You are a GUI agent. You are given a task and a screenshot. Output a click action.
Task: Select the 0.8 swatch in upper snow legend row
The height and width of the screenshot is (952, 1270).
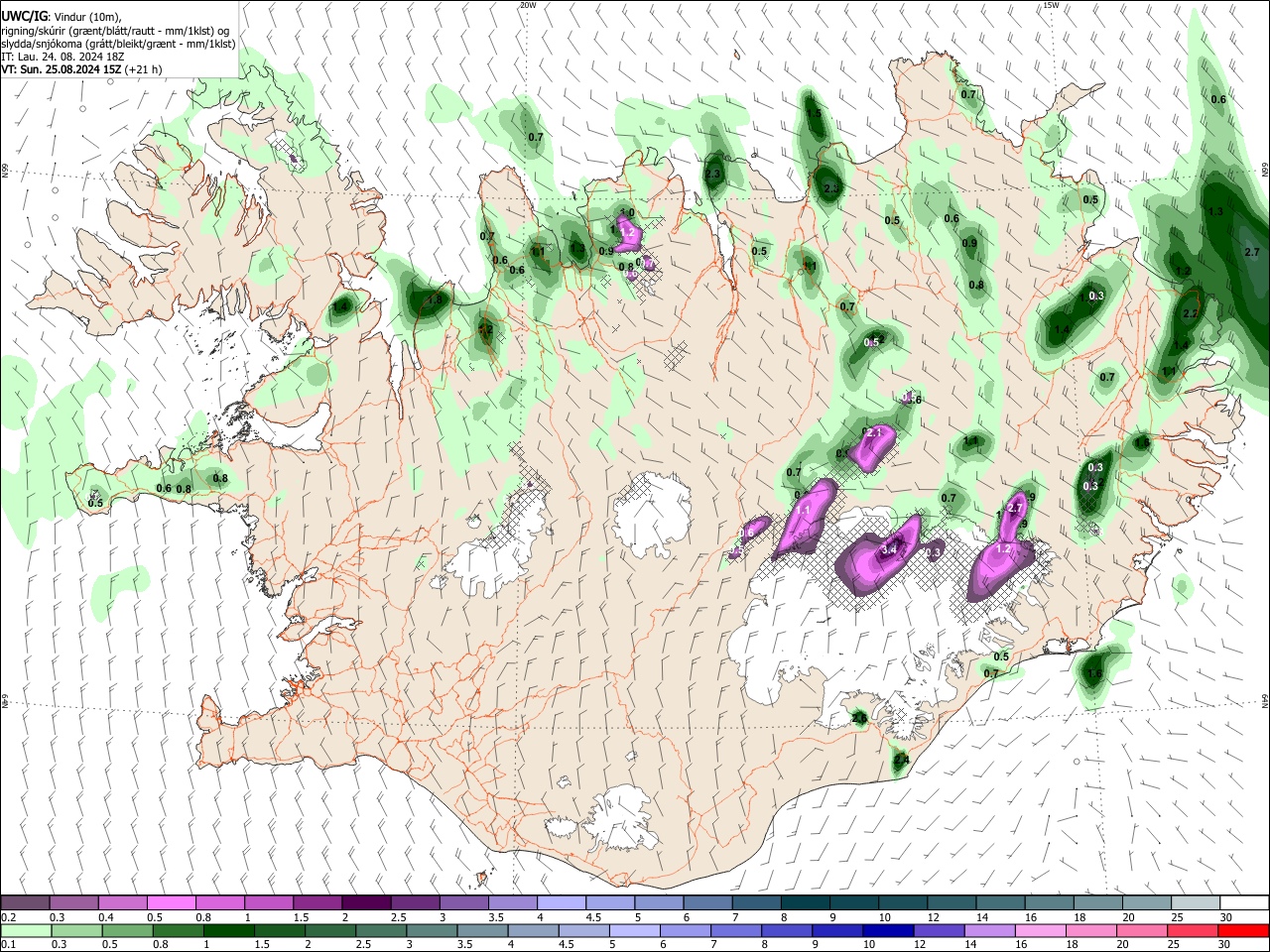pyautogui.click(x=220, y=902)
